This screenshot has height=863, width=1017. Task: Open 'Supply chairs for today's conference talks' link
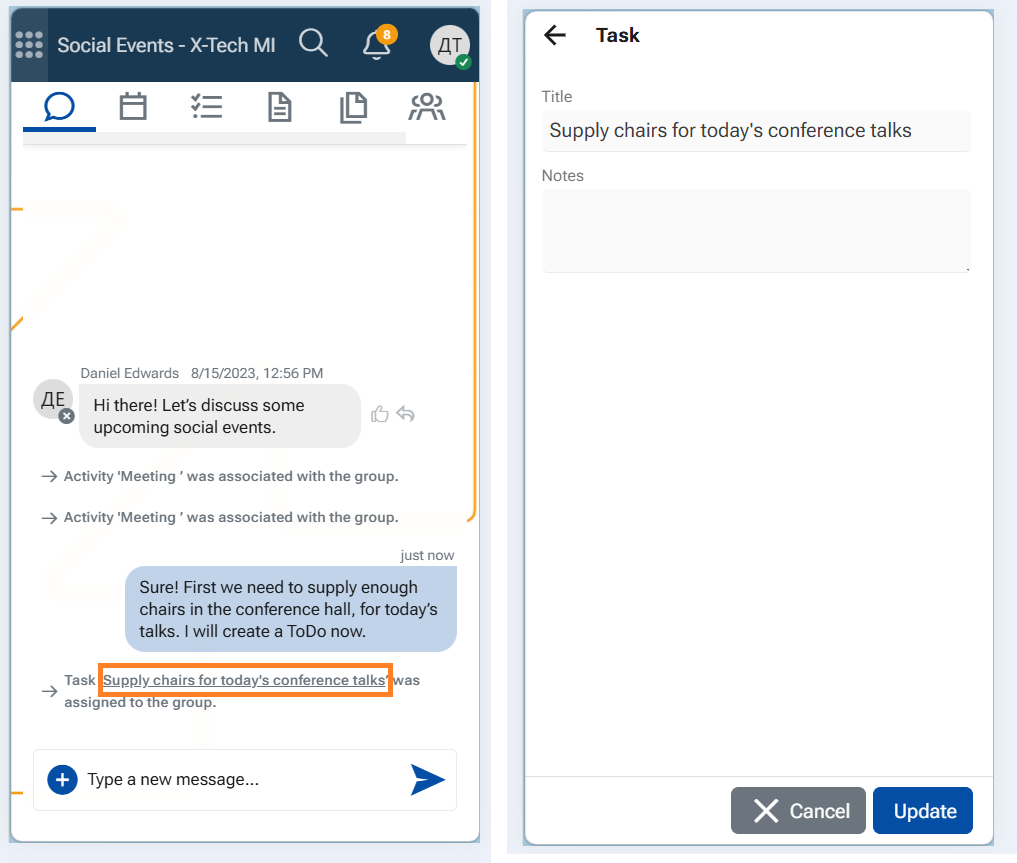pos(244,680)
